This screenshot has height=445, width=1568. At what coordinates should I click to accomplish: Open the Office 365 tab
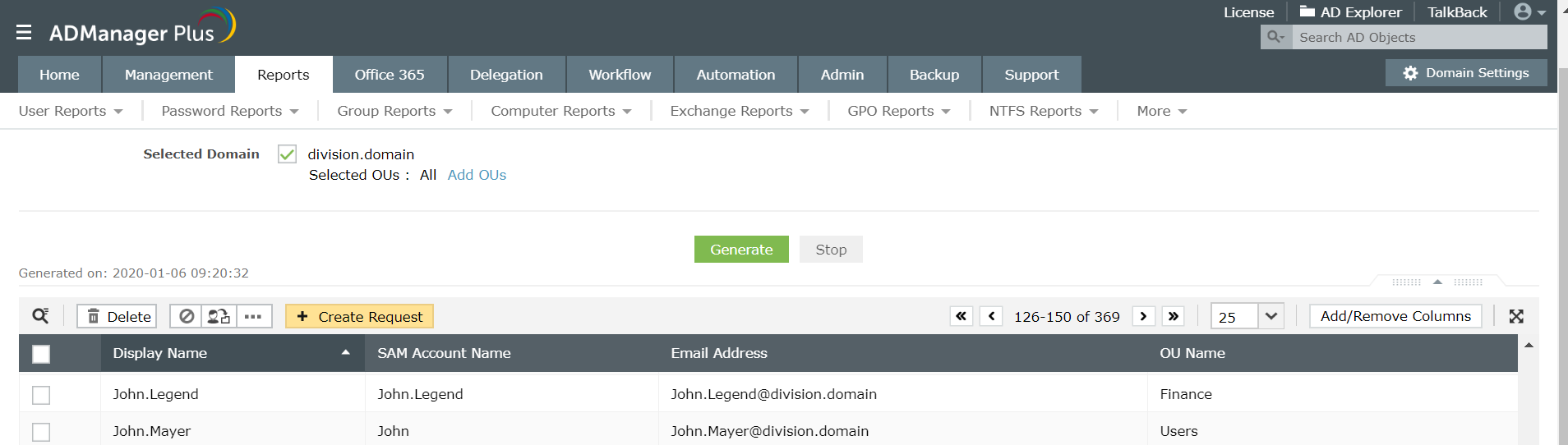pyautogui.click(x=390, y=75)
